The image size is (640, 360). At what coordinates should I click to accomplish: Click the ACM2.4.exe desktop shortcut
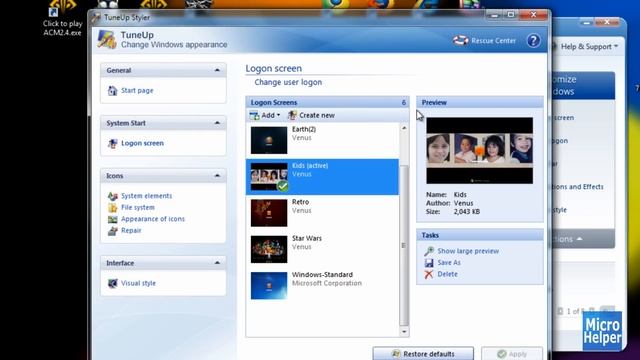(62, 18)
